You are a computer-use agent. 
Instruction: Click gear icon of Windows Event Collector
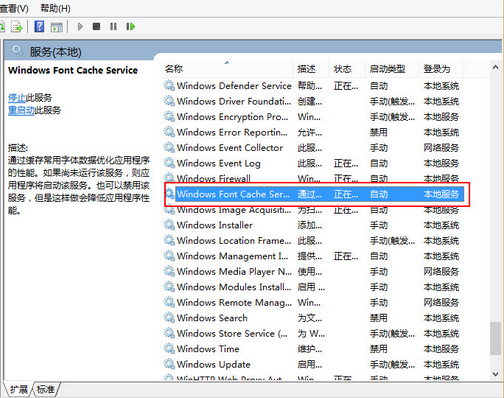[x=169, y=147]
